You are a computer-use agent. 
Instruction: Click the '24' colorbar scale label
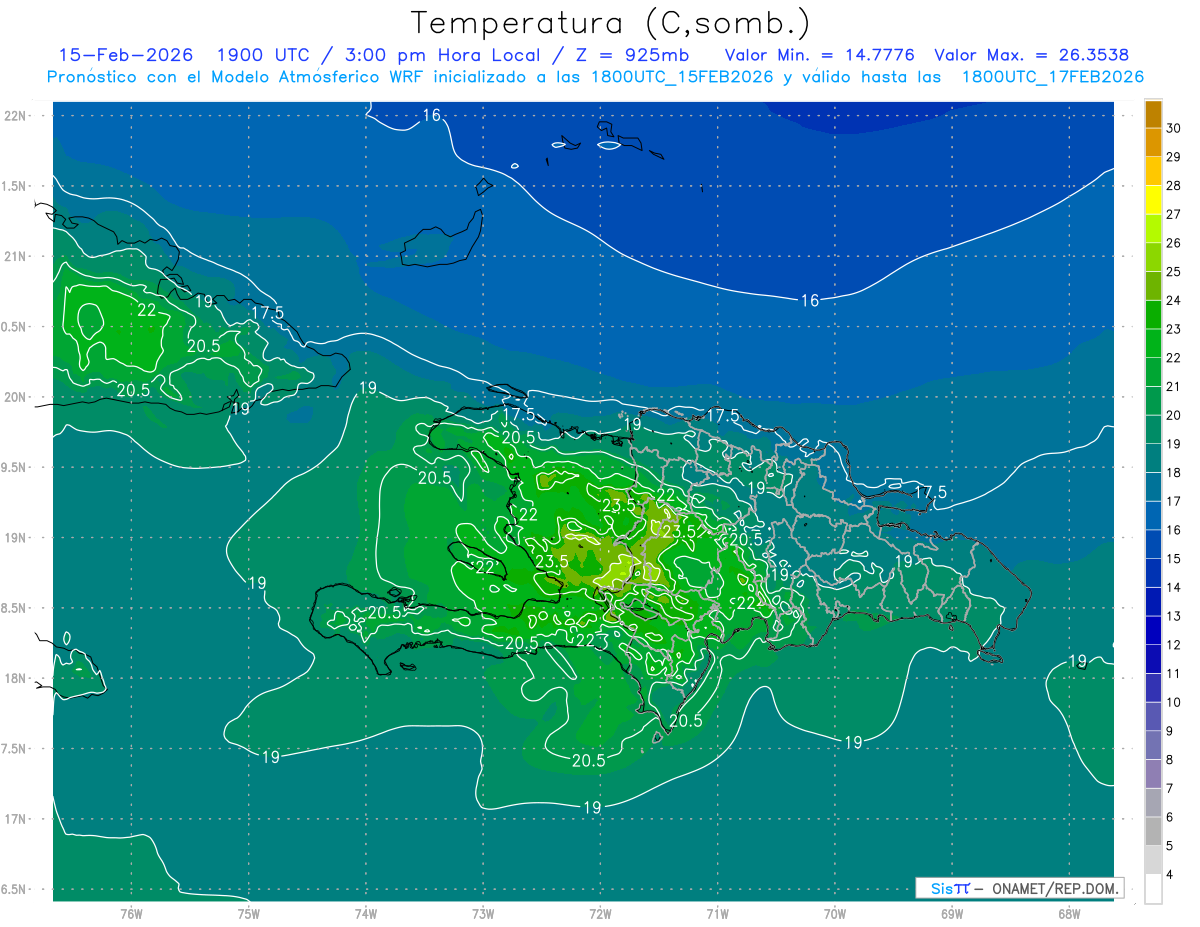click(x=1174, y=300)
